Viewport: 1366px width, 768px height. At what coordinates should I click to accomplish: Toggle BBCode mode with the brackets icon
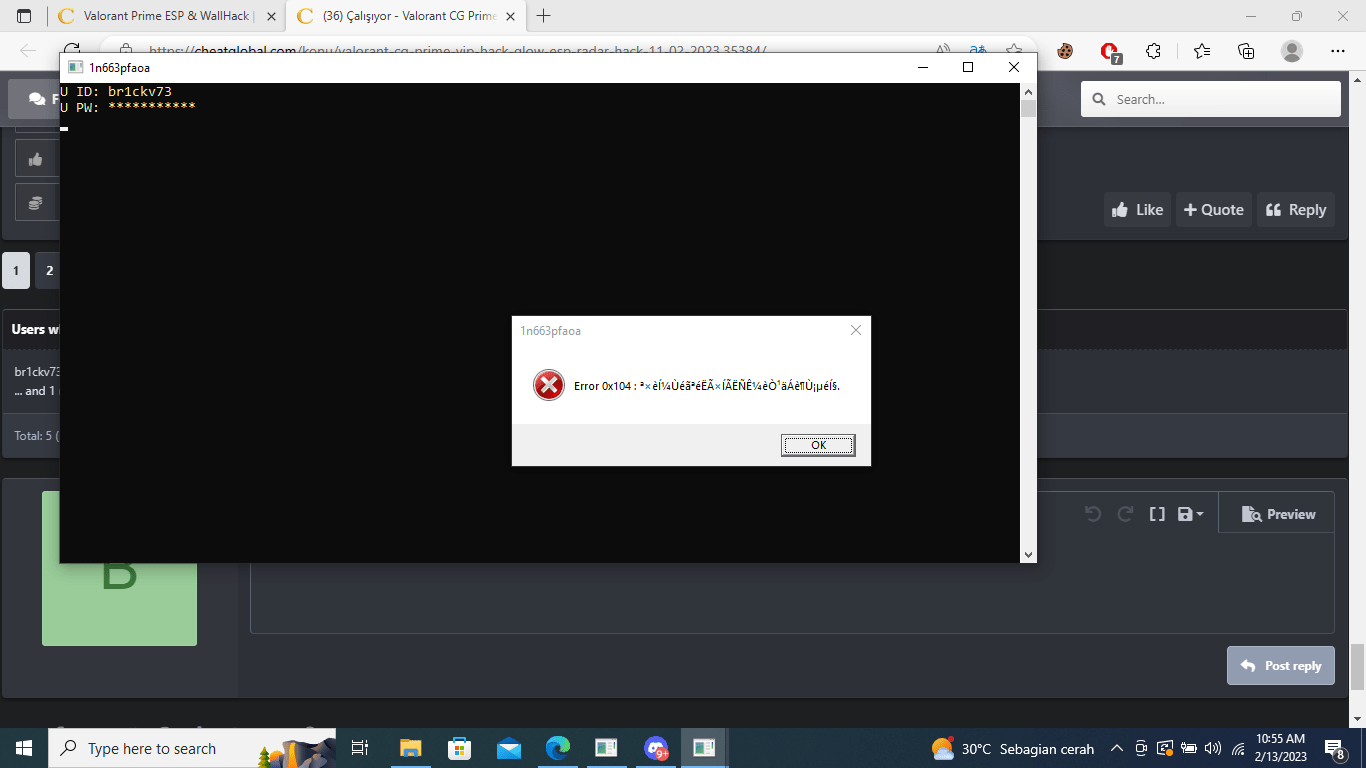tap(1157, 513)
